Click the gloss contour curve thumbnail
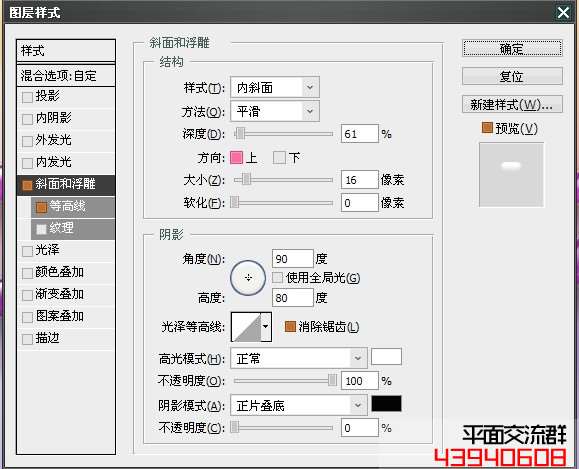 coord(246,327)
